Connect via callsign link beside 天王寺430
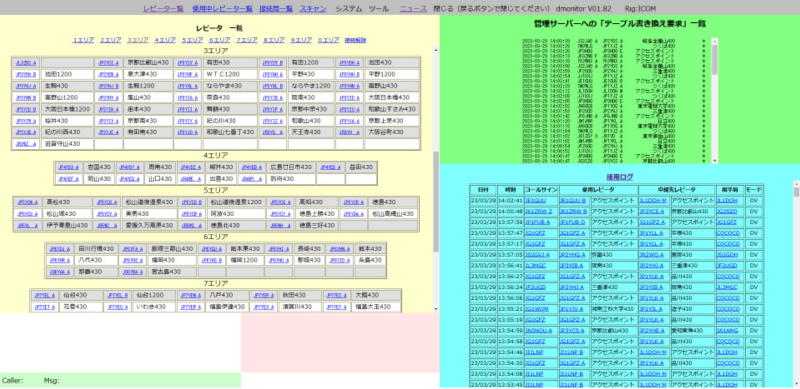 pyautogui.click(x=272, y=132)
